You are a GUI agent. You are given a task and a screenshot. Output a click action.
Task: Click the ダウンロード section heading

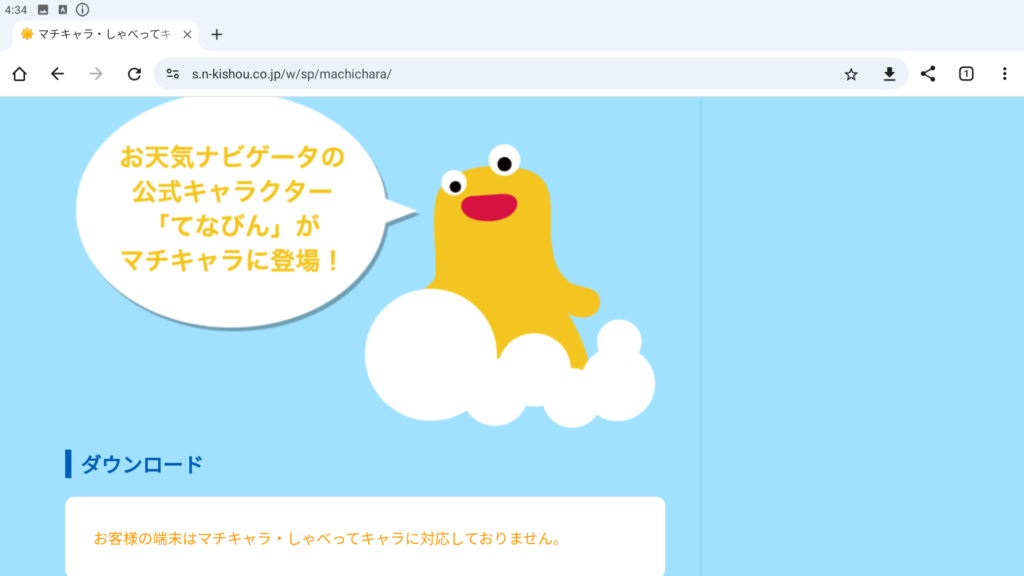141,464
